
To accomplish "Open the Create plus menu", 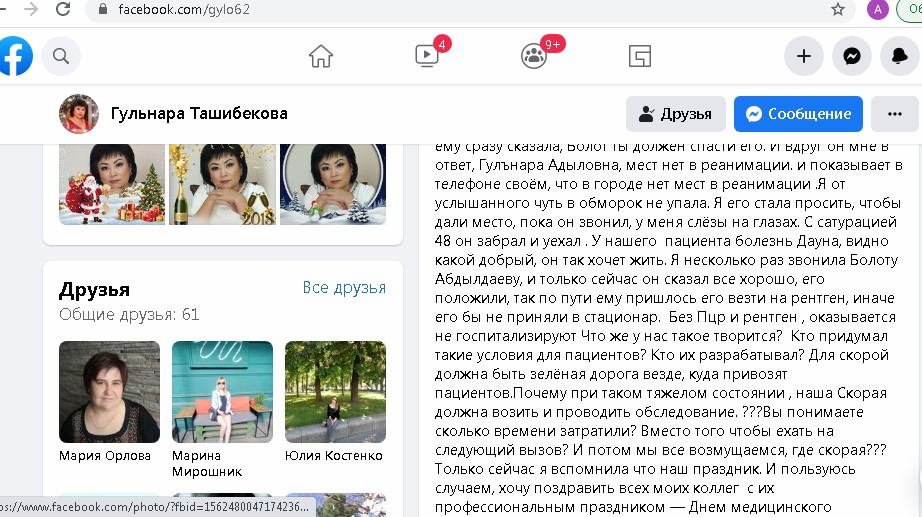I will [804, 56].
